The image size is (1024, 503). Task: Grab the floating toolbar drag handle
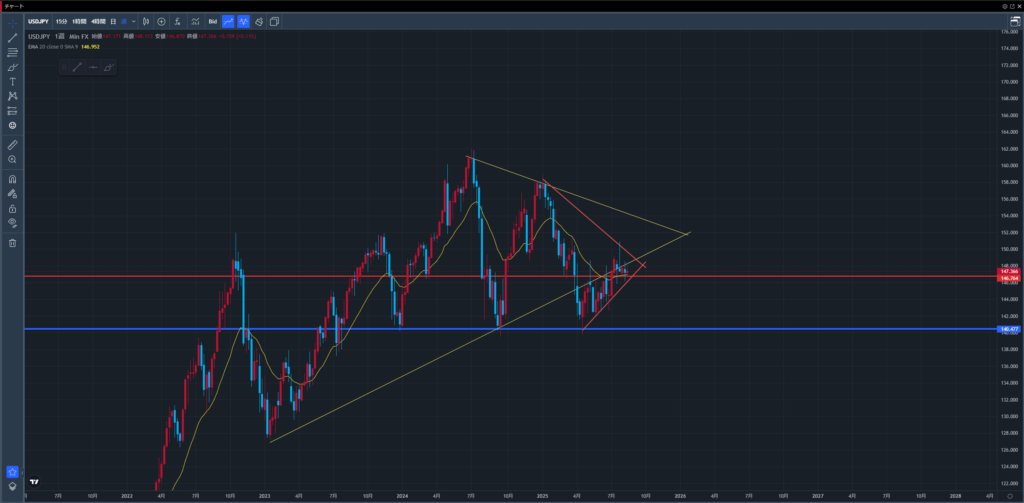point(64,67)
